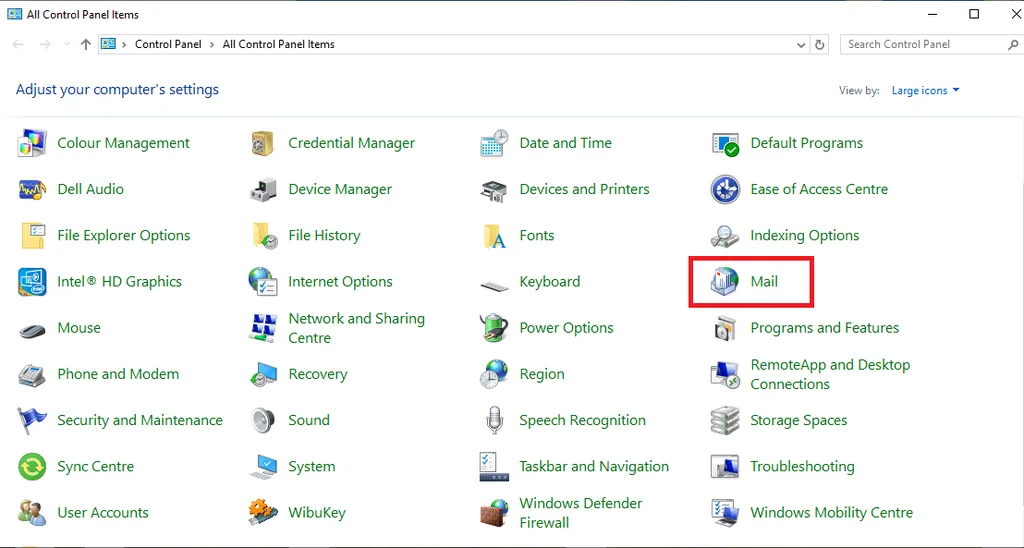Click the Back navigation arrow
Viewport: 1024px width, 548px height.
(x=18, y=44)
